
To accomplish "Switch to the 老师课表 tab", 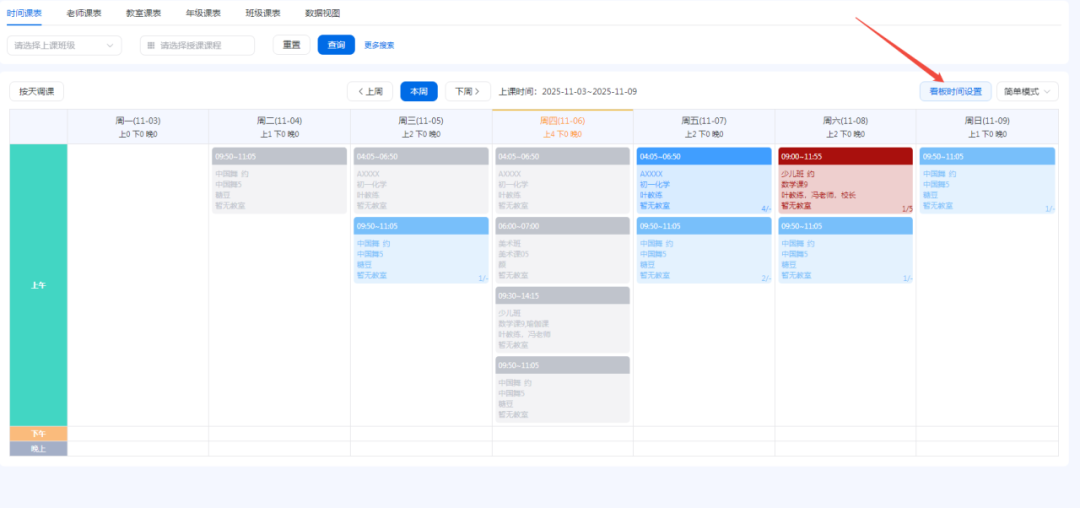I will pyautogui.click(x=84, y=13).
